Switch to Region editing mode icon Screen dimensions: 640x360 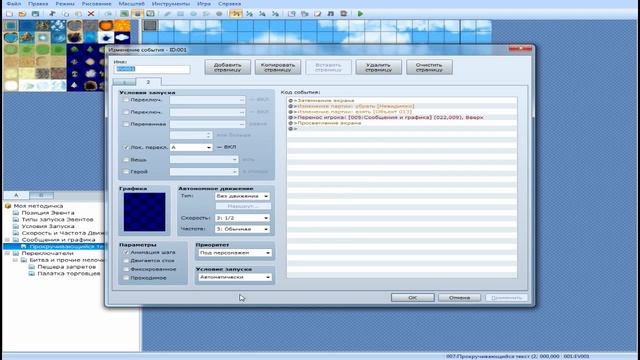click(x=151, y=13)
